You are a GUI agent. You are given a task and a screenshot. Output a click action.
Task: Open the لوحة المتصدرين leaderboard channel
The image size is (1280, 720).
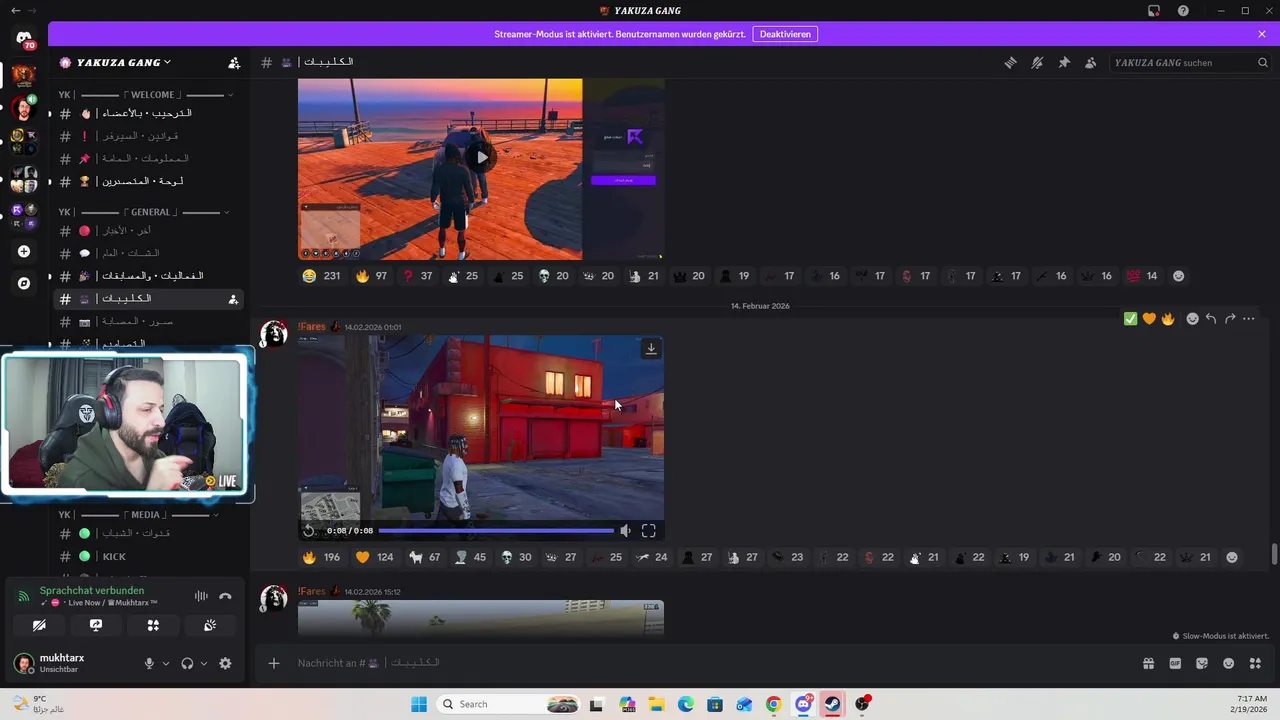(x=148, y=181)
